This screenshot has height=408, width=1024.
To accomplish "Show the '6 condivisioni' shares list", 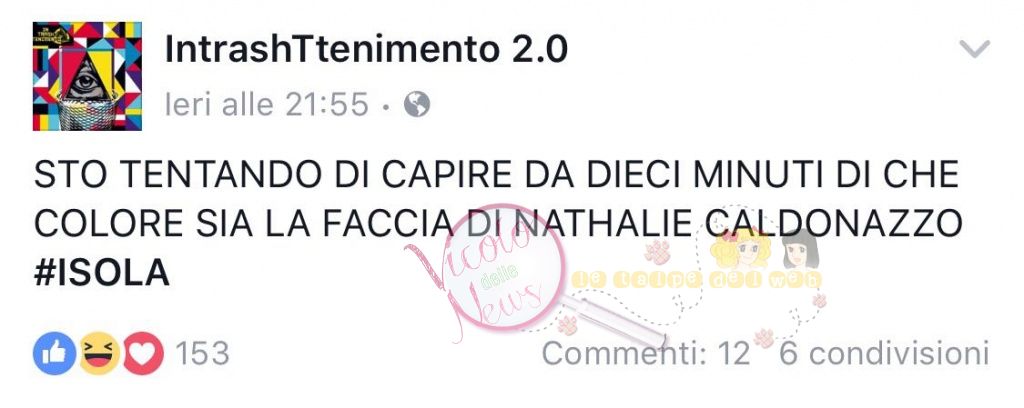I will tap(884, 354).
